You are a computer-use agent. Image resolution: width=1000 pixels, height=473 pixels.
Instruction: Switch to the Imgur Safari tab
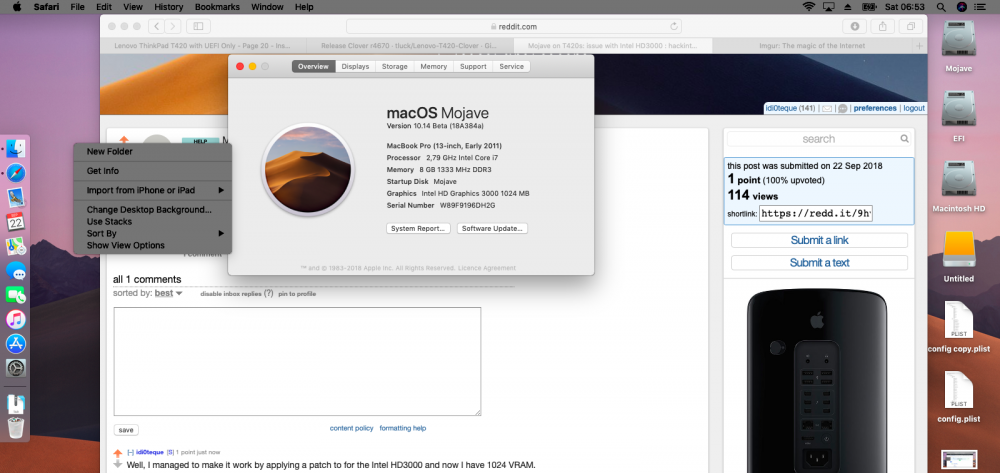812,46
